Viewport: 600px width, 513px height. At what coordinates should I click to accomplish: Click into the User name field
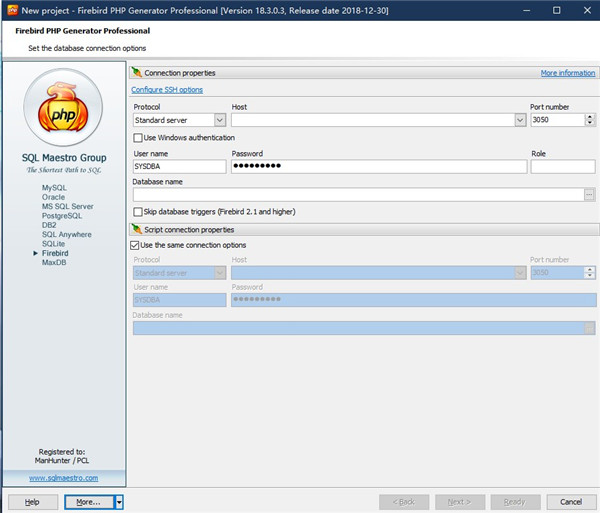pos(179,167)
